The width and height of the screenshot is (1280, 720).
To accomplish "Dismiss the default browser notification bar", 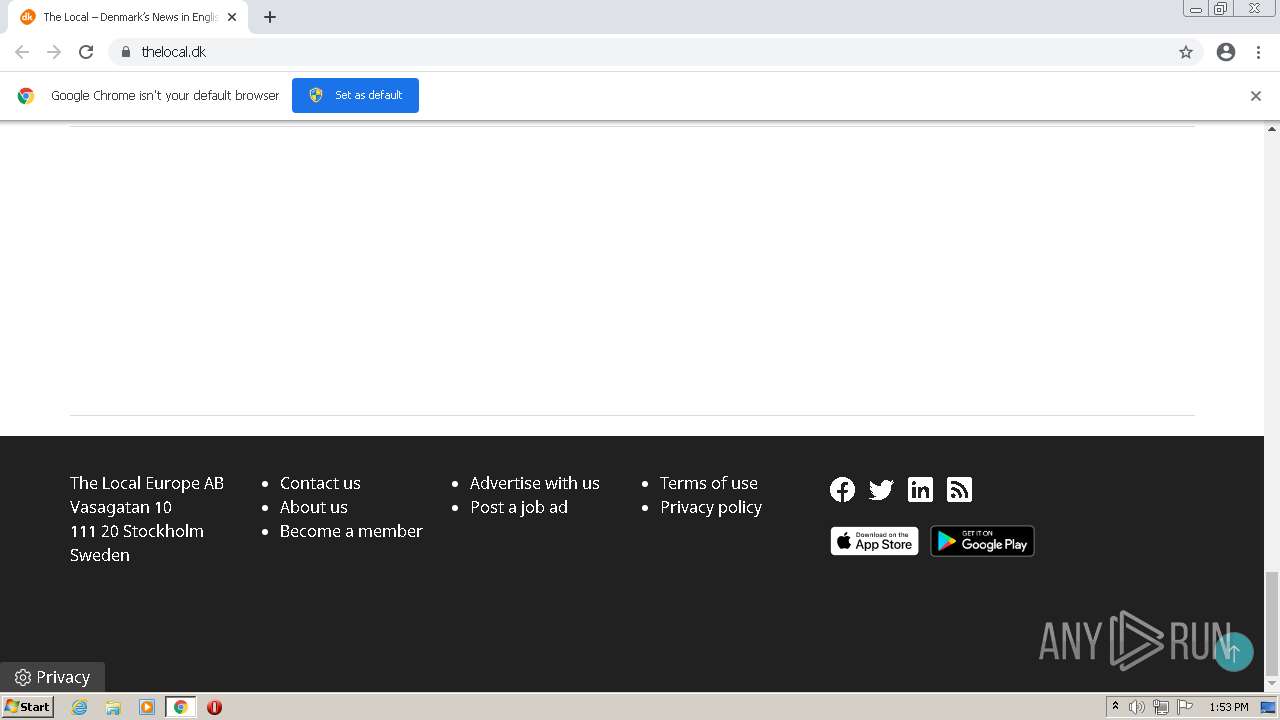I will tap(1256, 96).
